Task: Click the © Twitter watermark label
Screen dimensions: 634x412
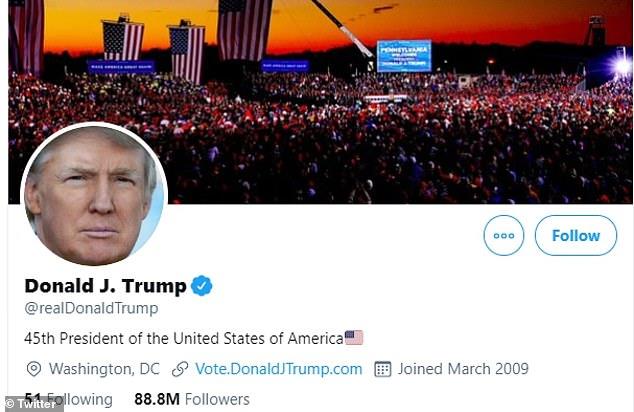Action: (31, 404)
